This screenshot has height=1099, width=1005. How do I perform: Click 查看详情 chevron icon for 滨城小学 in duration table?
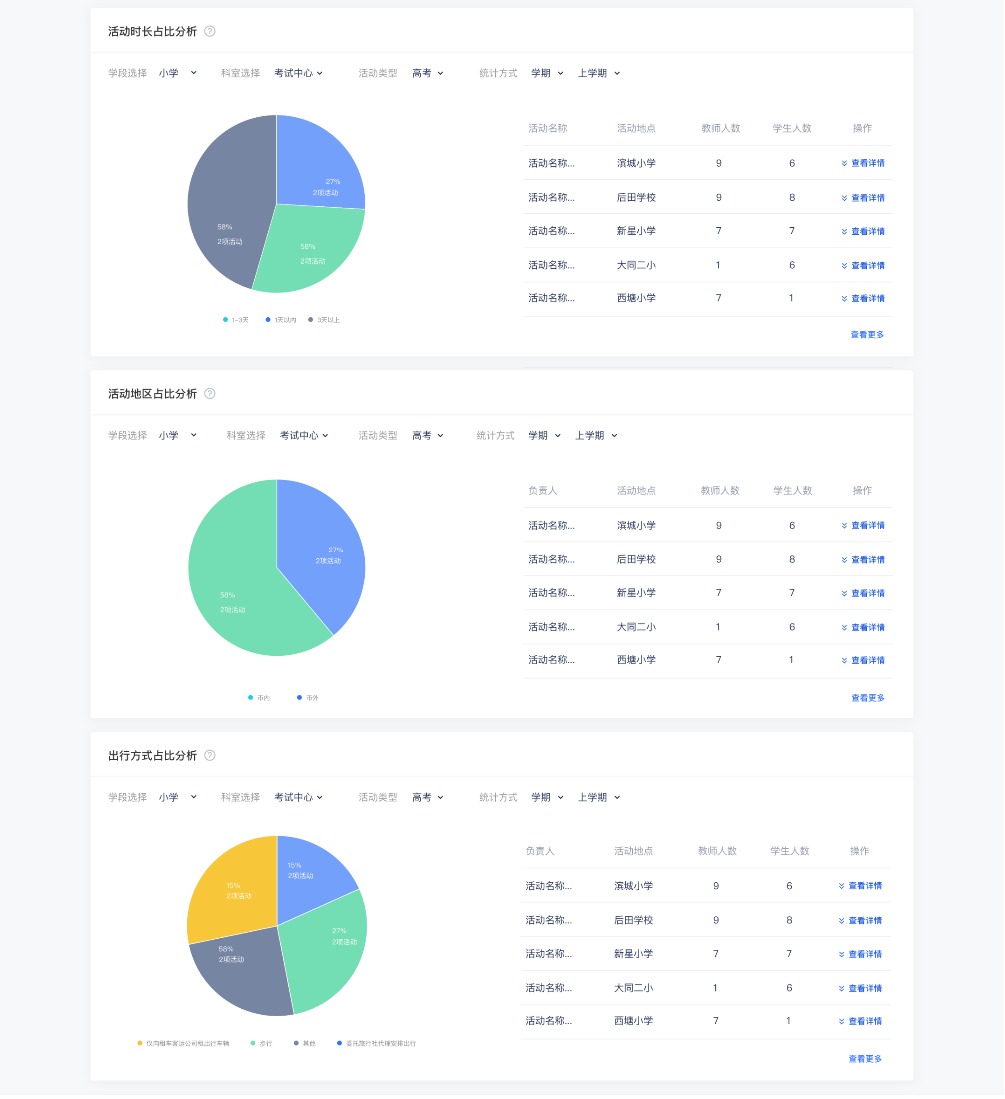(844, 163)
